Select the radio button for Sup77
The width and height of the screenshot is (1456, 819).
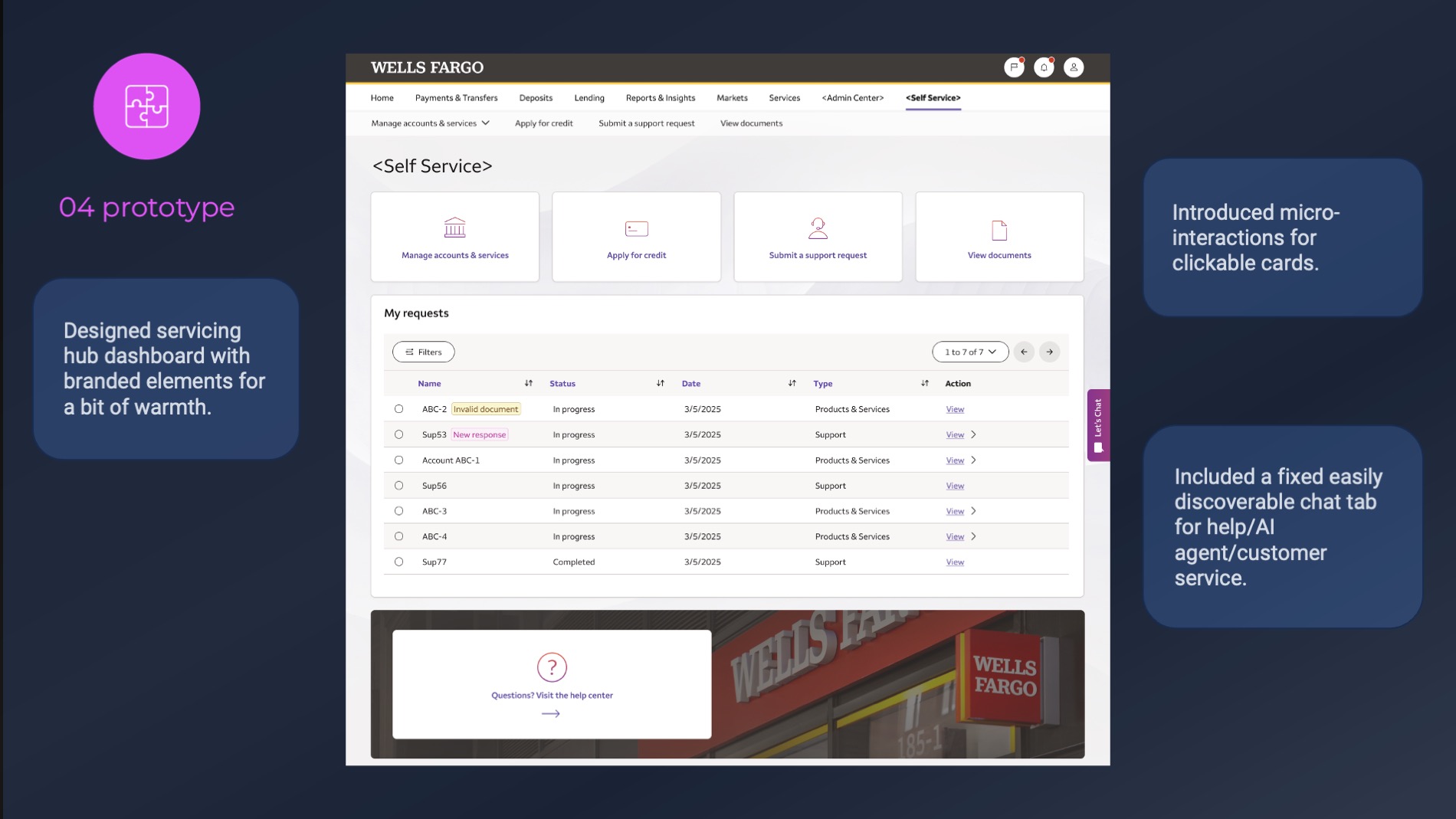point(398,562)
